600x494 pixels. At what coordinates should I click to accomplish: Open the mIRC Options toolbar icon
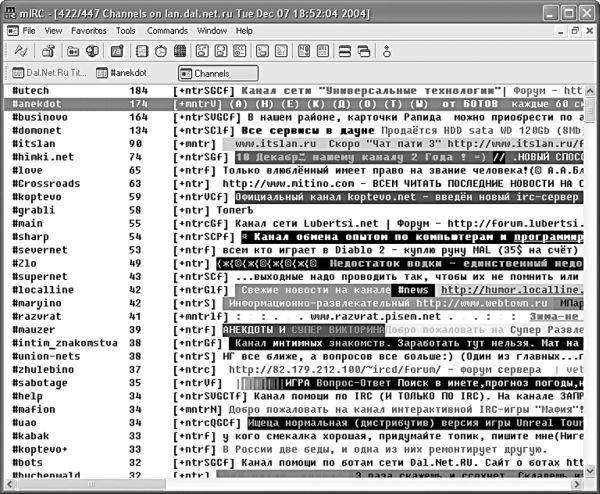pyautogui.click(x=49, y=51)
